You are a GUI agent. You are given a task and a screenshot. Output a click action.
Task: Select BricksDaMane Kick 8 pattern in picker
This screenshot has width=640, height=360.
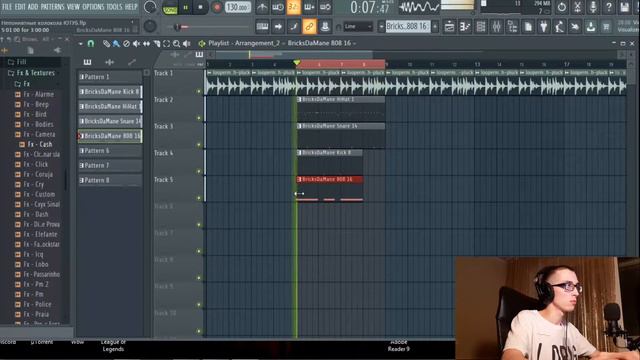[x=110, y=91]
